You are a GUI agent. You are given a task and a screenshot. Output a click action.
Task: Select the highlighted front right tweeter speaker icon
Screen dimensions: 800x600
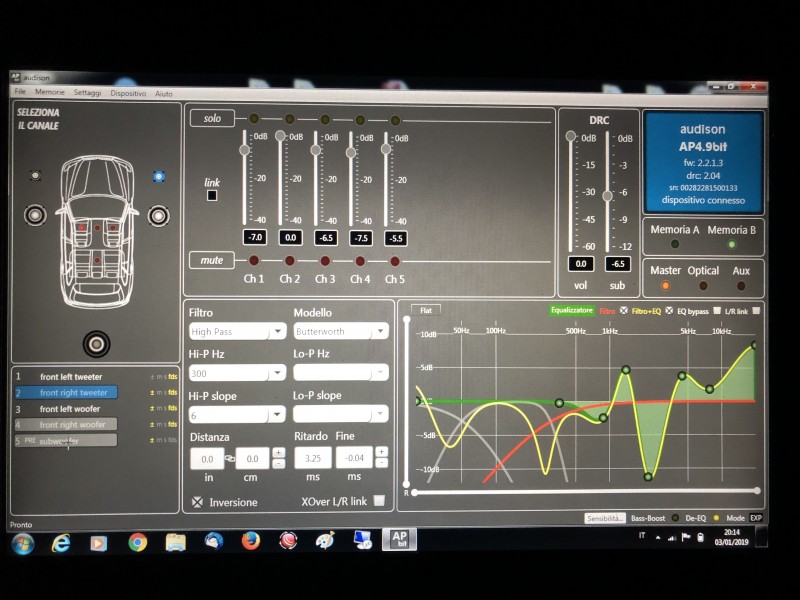coord(159,177)
